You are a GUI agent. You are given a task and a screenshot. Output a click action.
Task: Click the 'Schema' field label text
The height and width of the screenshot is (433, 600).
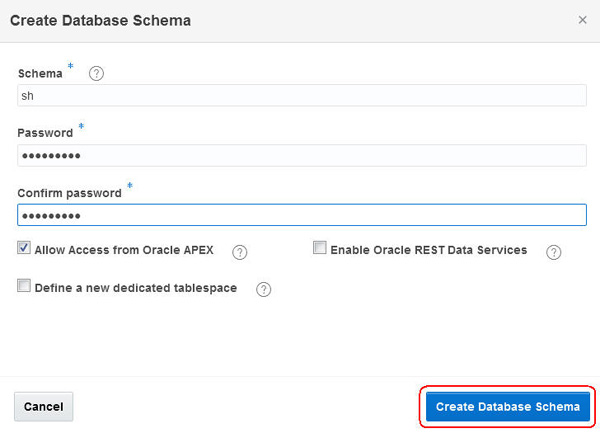click(x=40, y=73)
